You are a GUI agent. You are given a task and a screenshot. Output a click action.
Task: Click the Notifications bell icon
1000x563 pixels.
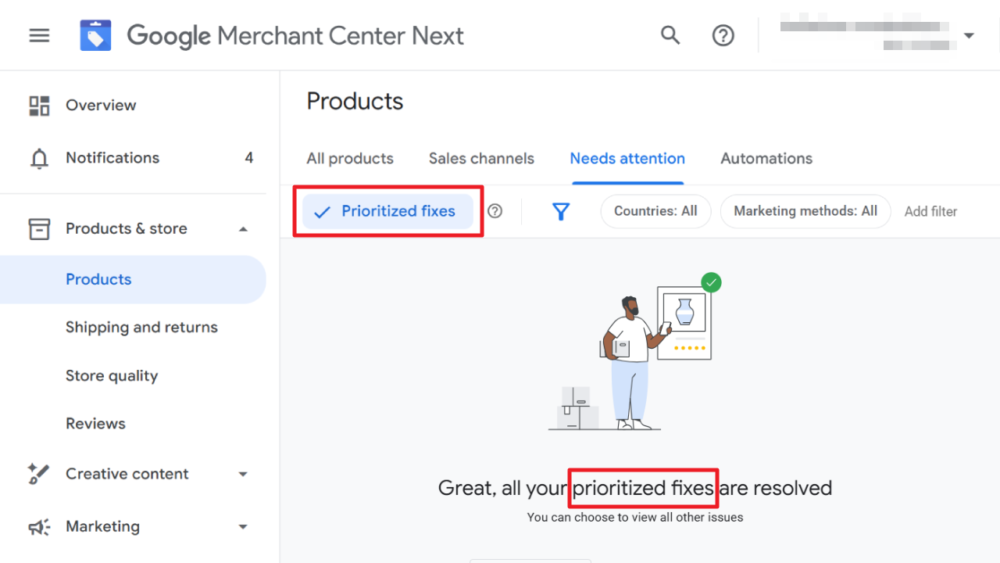(39, 158)
